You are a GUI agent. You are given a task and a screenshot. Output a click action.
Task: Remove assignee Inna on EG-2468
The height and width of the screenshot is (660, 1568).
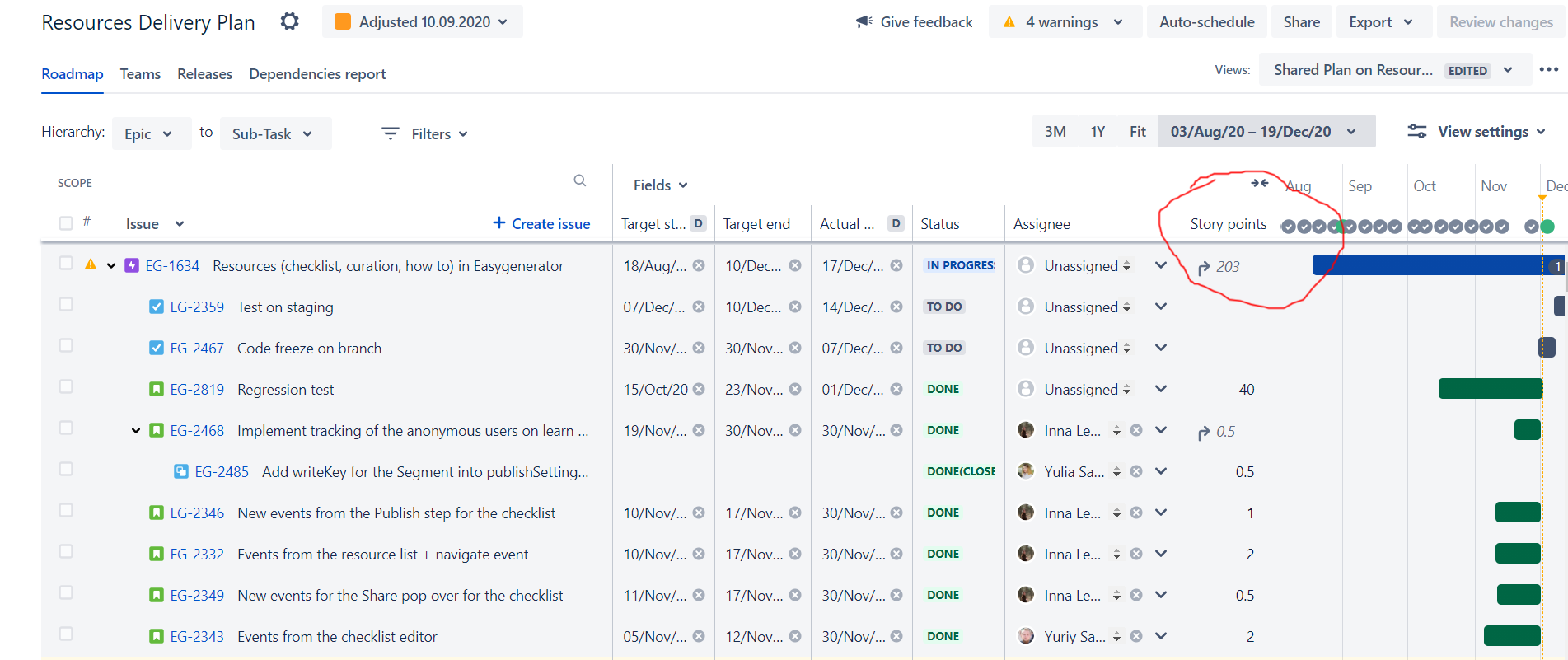tap(1136, 430)
